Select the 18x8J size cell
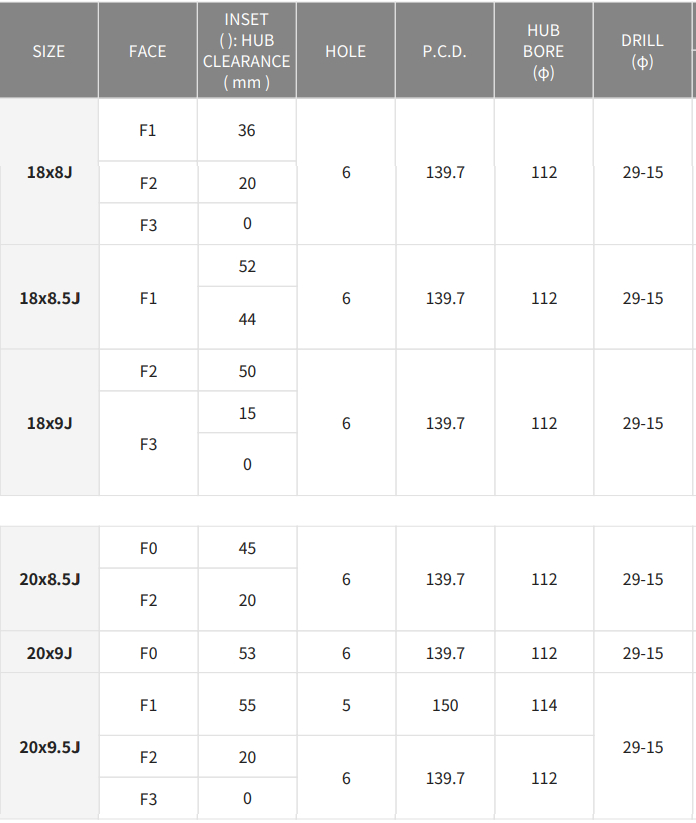This screenshot has width=696, height=823. pyautogui.click(x=49, y=172)
